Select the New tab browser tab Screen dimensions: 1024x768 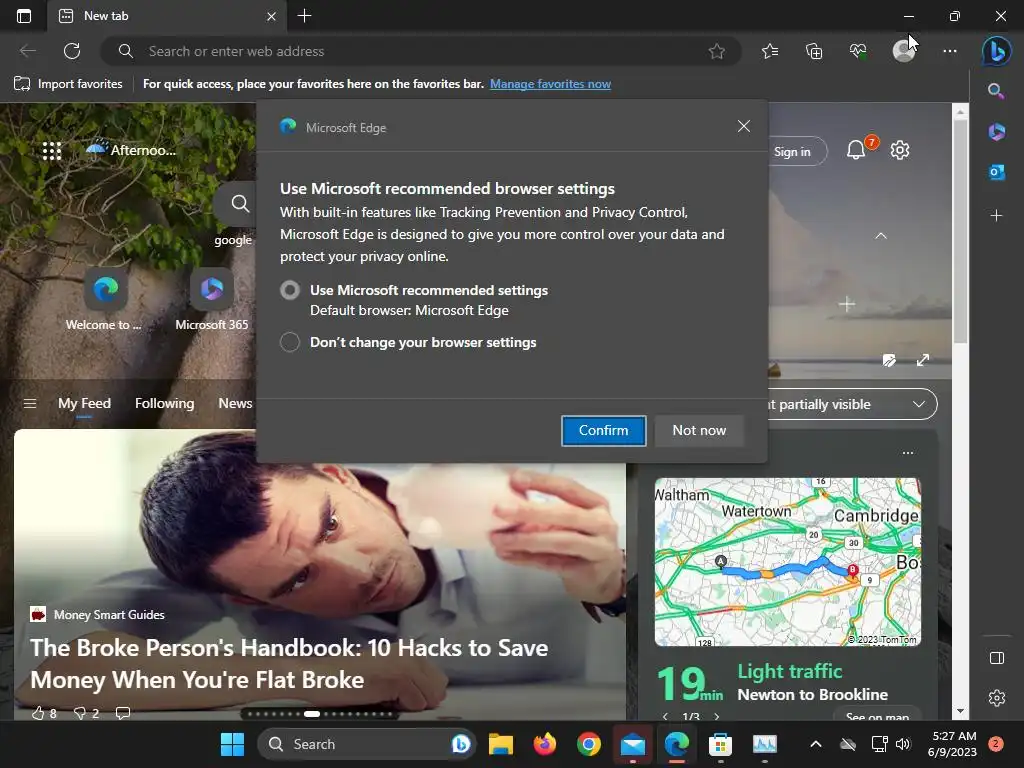click(167, 16)
